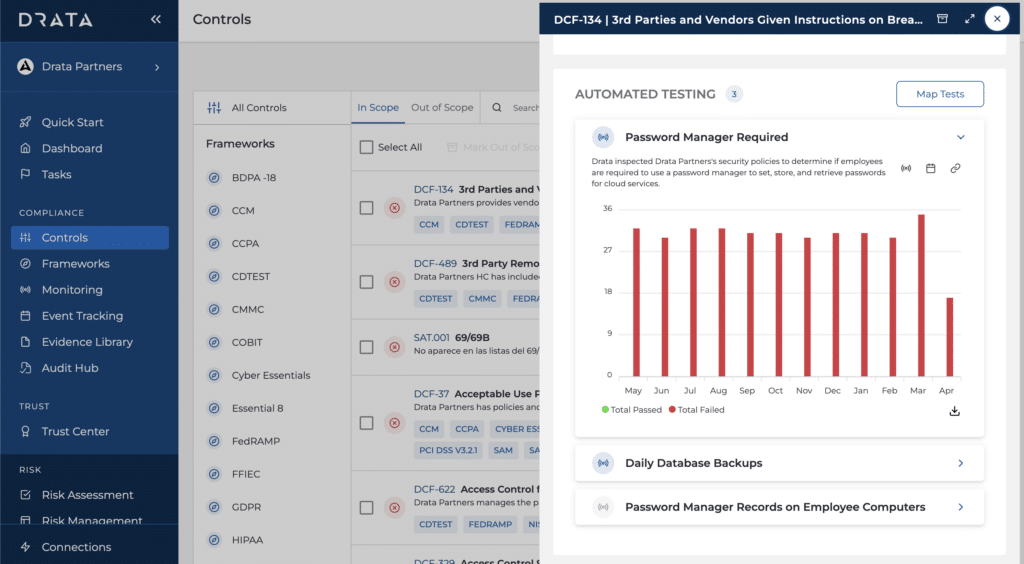
Task: Open the calendar icon for Password Manager test
Action: 931,168
